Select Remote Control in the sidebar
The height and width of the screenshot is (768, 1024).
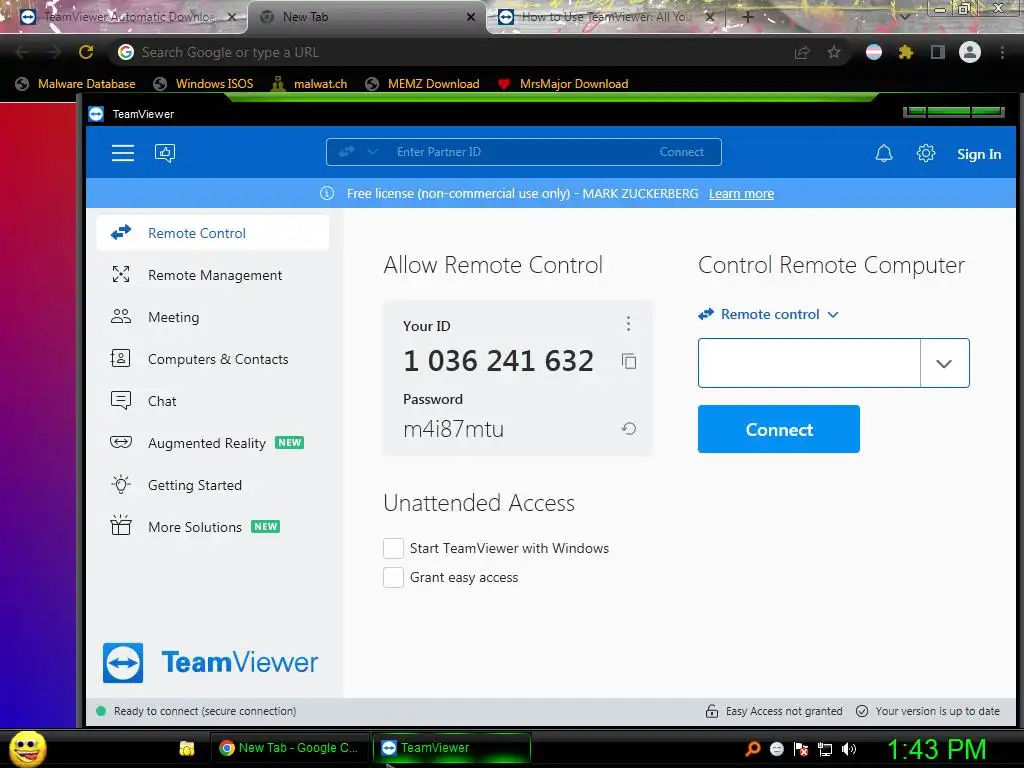(x=212, y=233)
